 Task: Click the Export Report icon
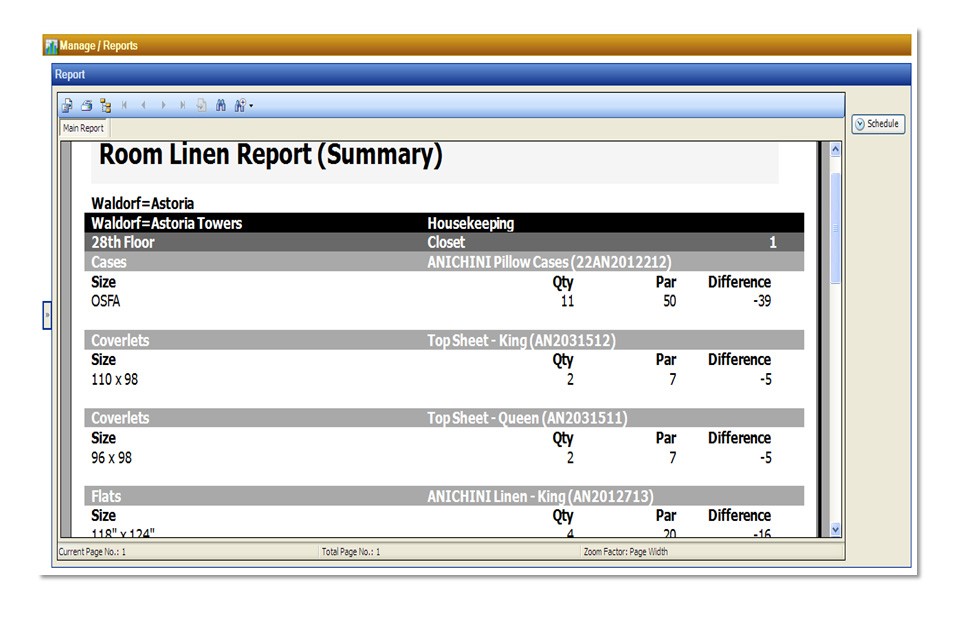click(67, 106)
